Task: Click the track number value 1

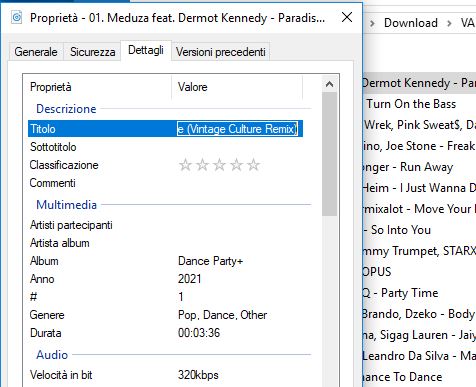Action: click(x=181, y=297)
